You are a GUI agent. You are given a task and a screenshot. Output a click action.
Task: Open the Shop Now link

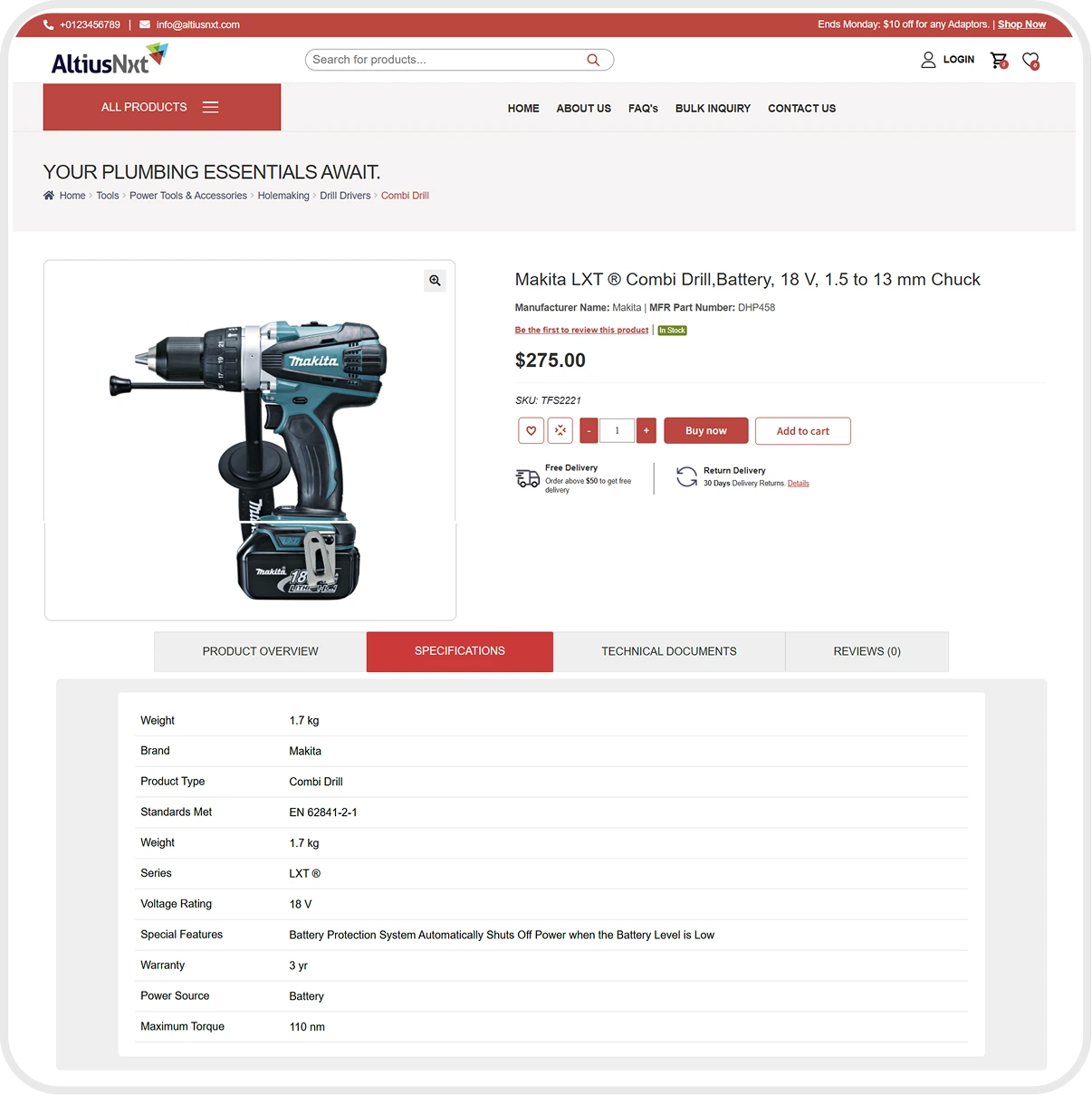click(1021, 24)
